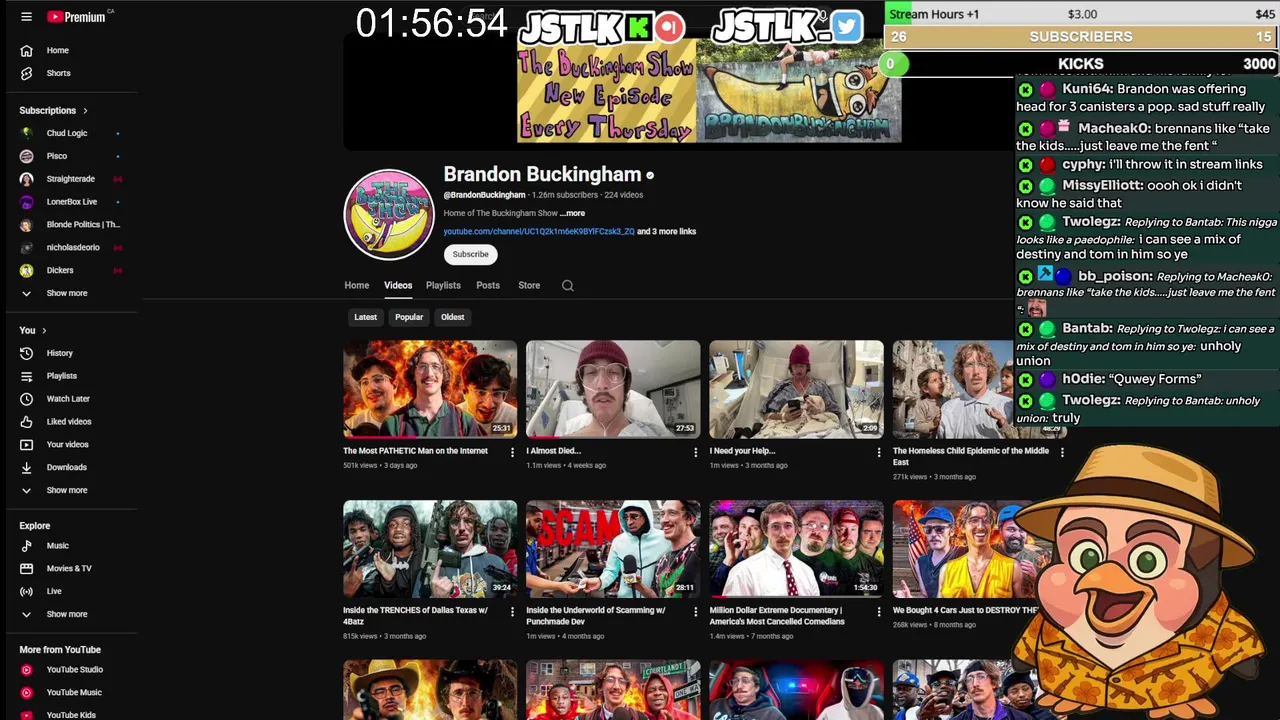Open Downloads in sidebar
Screen dimensions: 1280x720
pyautogui.click(x=66, y=467)
